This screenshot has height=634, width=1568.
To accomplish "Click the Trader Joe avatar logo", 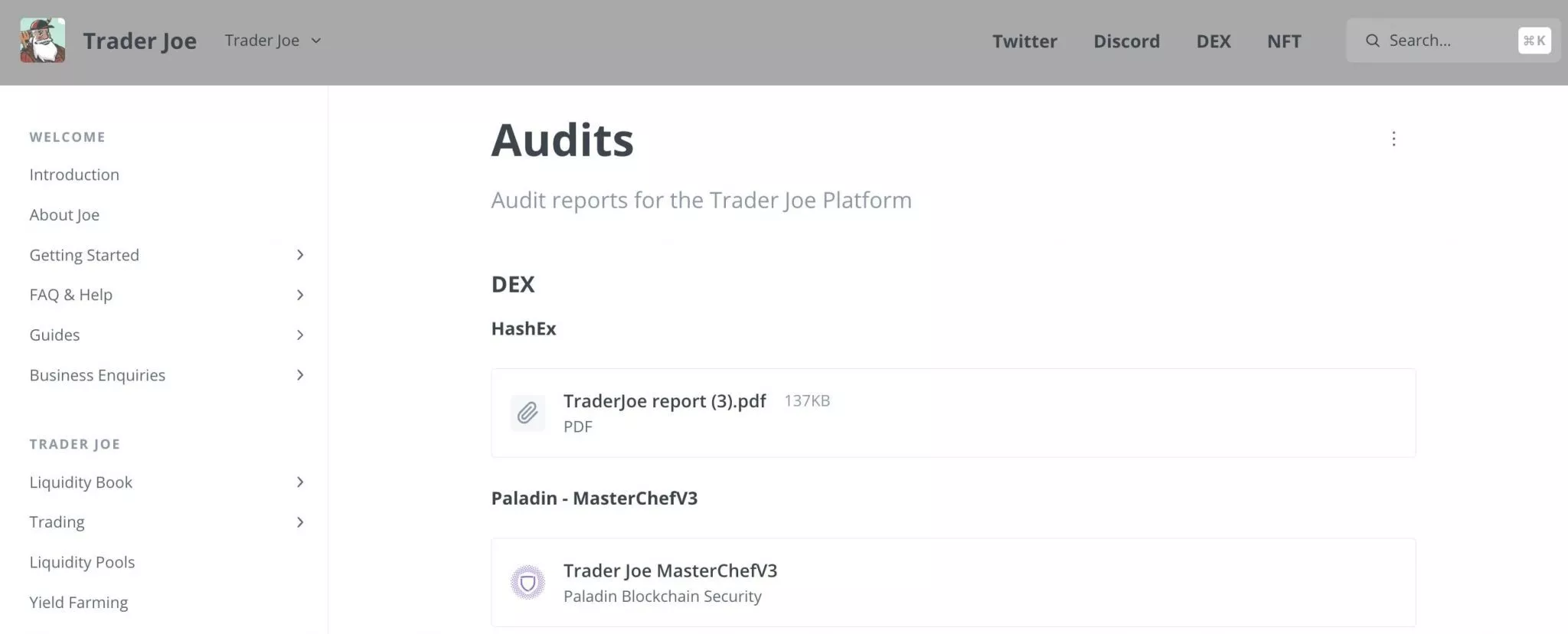I will coord(43,41).
